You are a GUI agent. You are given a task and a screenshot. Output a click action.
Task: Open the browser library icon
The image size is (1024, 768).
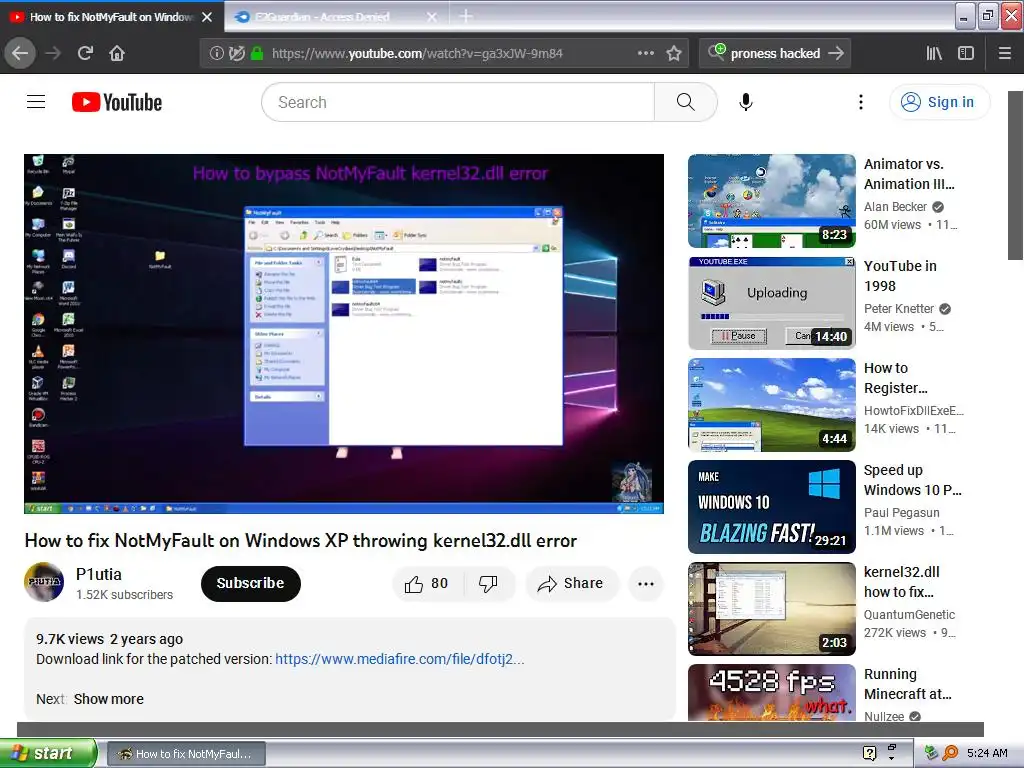click(x=934, y=54)
